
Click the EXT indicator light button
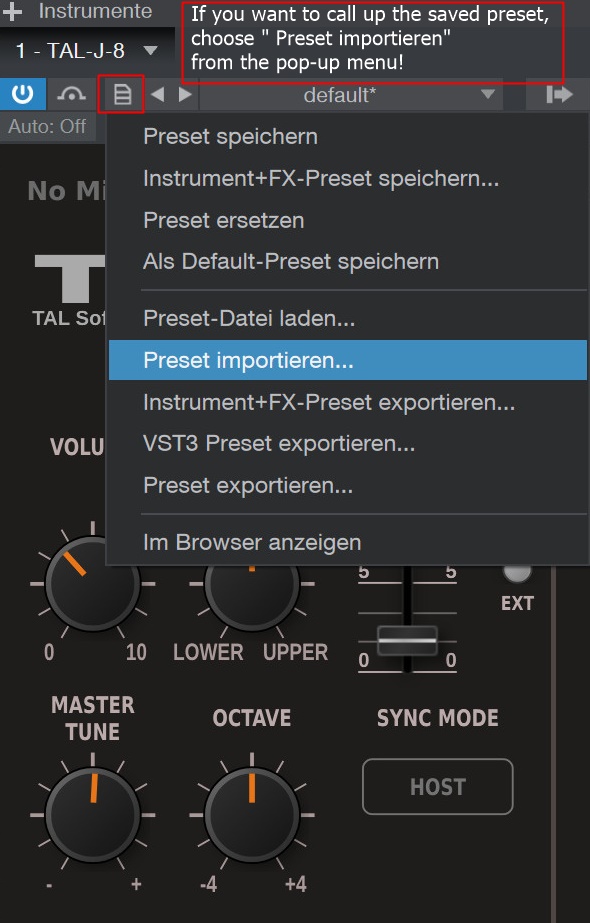tap(517, 572)
